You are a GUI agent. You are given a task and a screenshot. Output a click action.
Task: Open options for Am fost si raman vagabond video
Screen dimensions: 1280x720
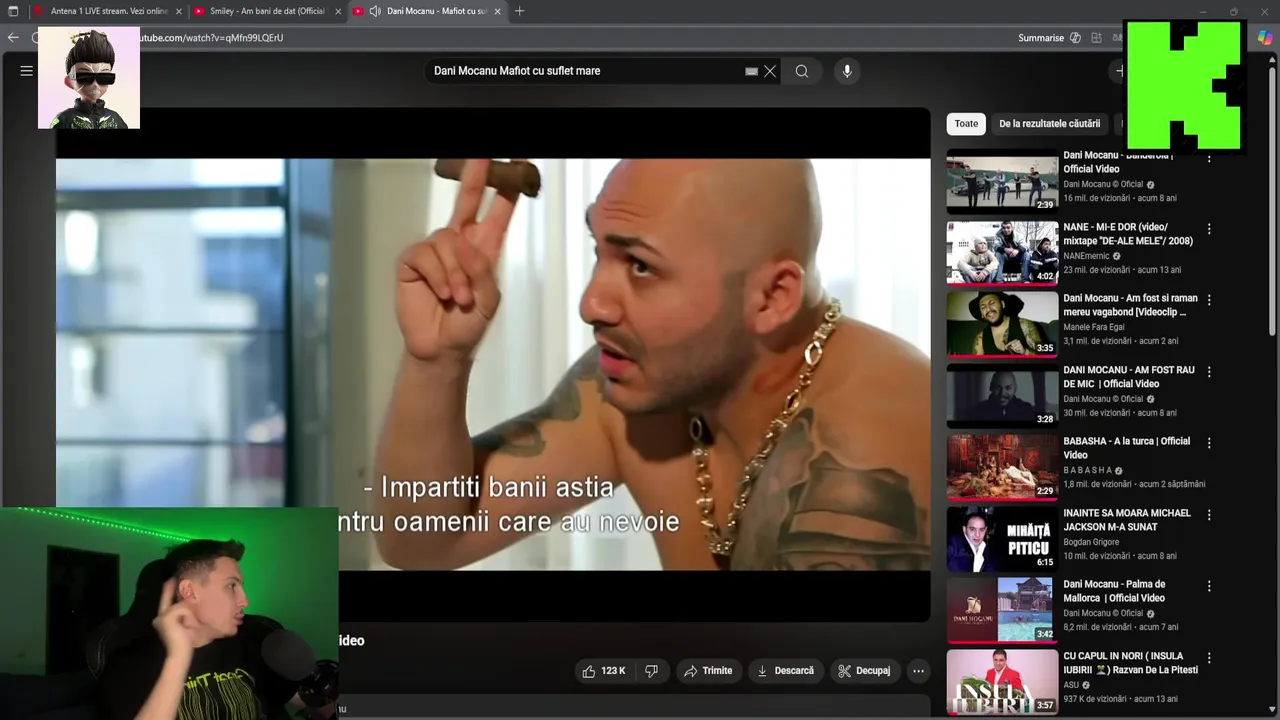[1209, 300]
